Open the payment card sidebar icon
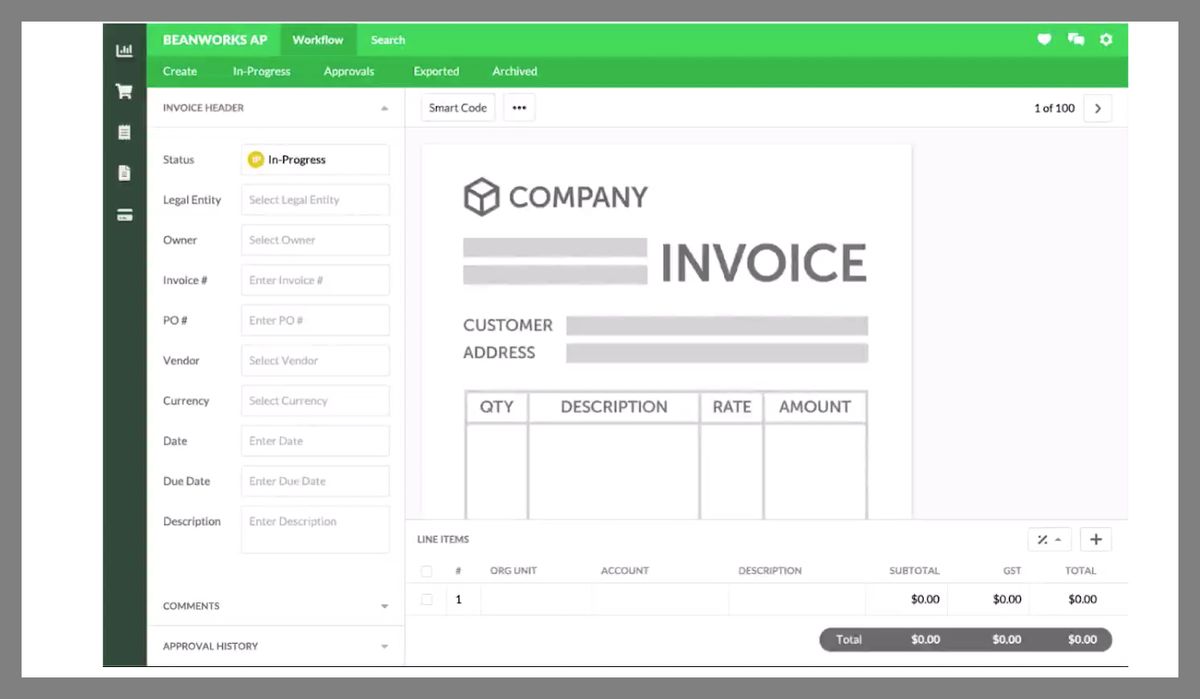Viewport: 1200px width, 699px height. point(124,214)
